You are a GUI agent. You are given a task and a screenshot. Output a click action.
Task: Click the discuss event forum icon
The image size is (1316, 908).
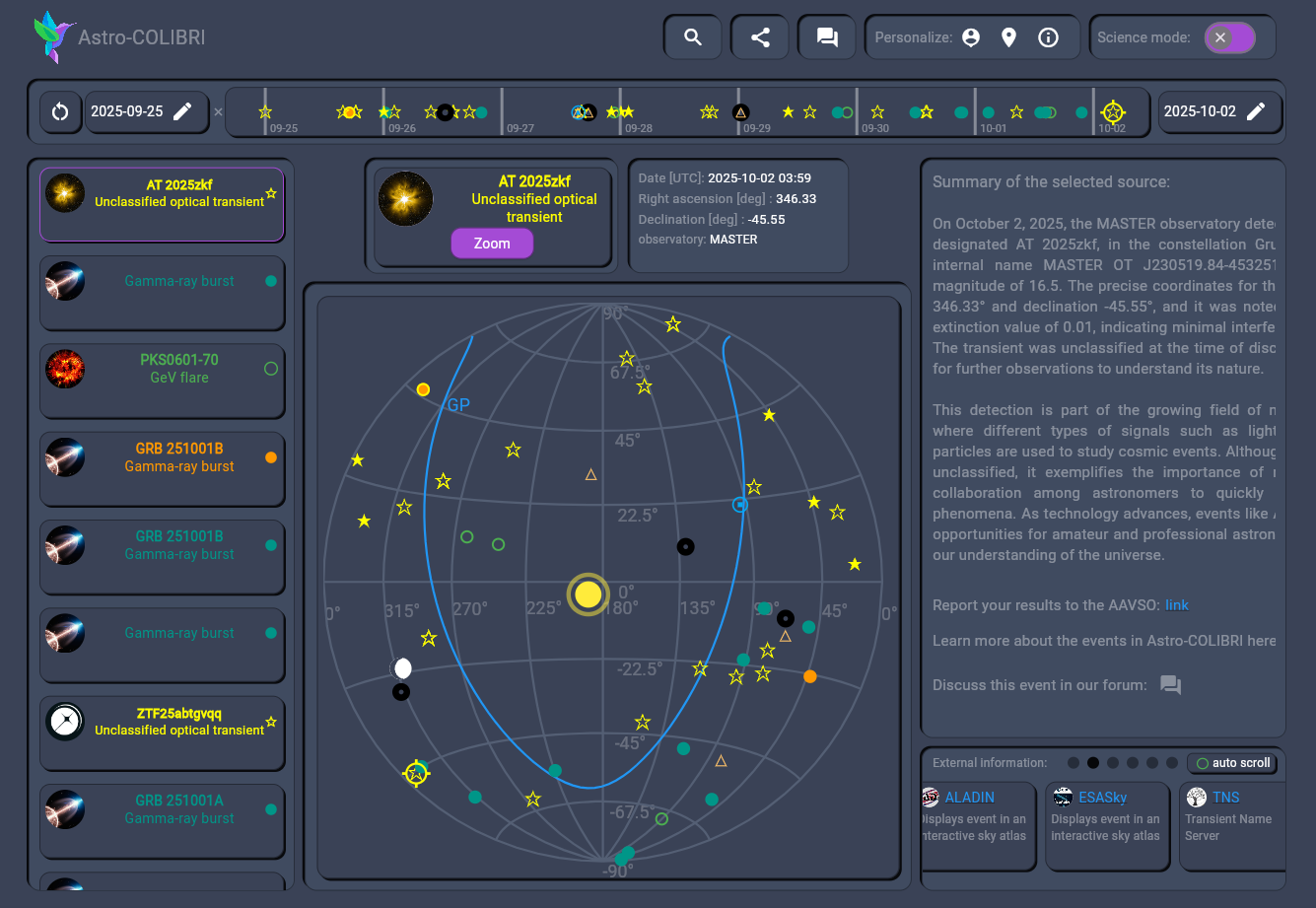click(x=1170, y=685)
